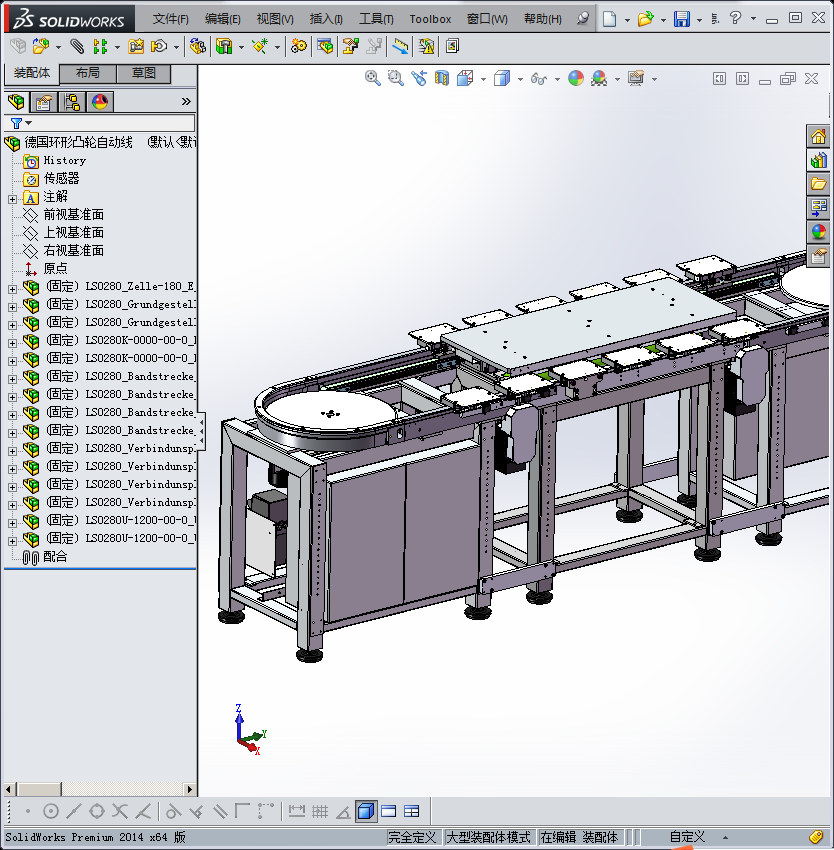Image resolution: width=834 pixels, height=850 pixels.
Task: Open File Explorer tab in task pane
Action: [x=819, y=184]
